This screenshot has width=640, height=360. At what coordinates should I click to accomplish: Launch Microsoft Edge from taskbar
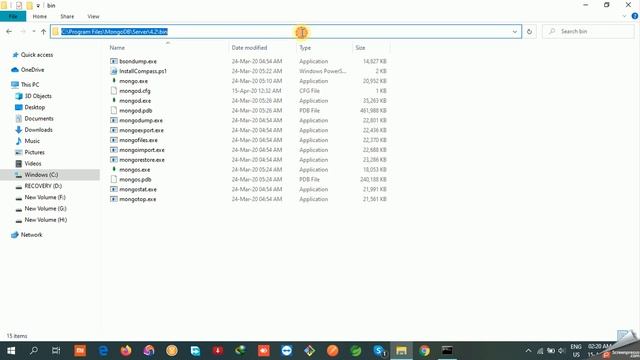[103, 351]
